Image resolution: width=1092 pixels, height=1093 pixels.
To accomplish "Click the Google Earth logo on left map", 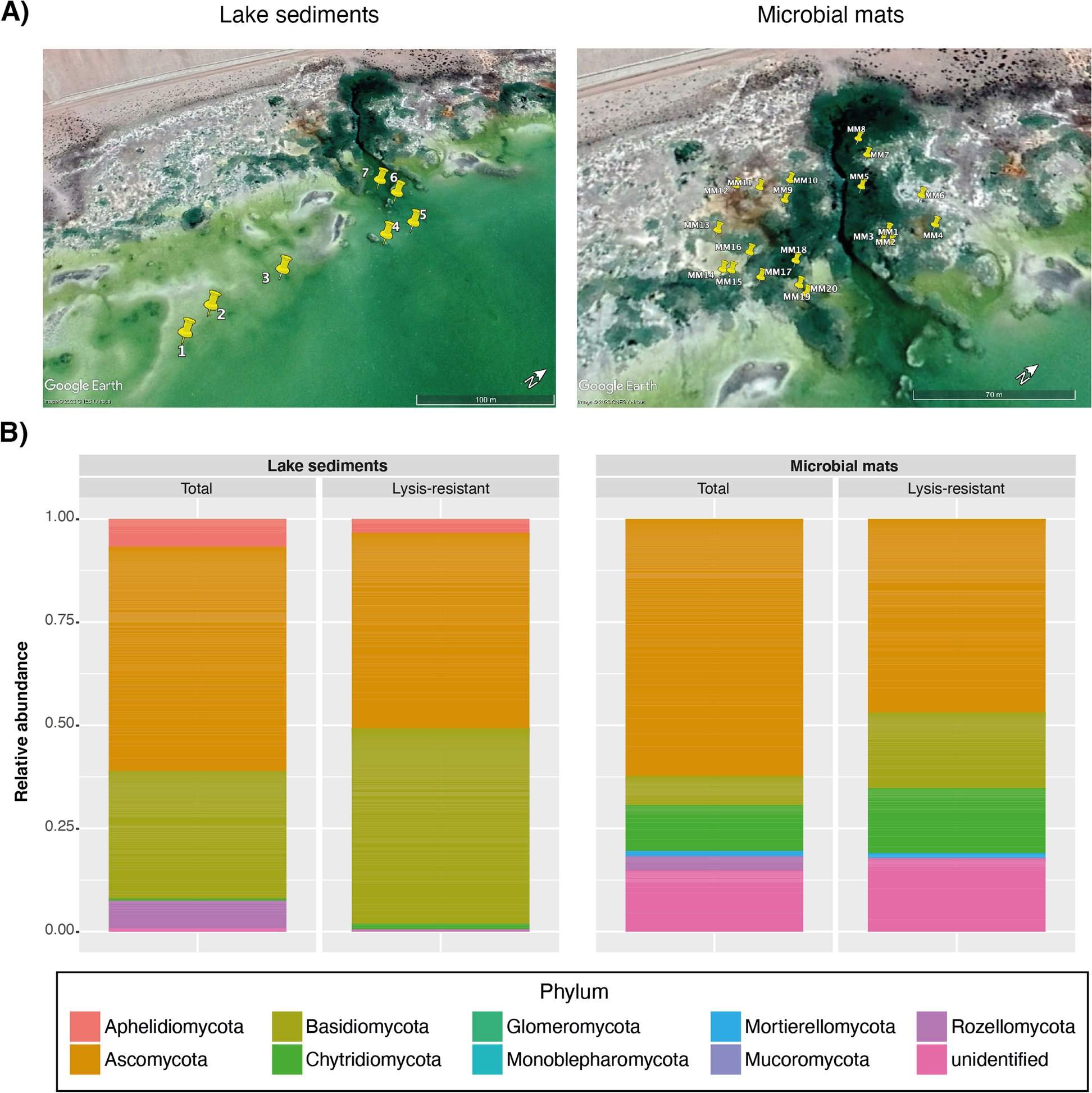I will click(83, 386).
